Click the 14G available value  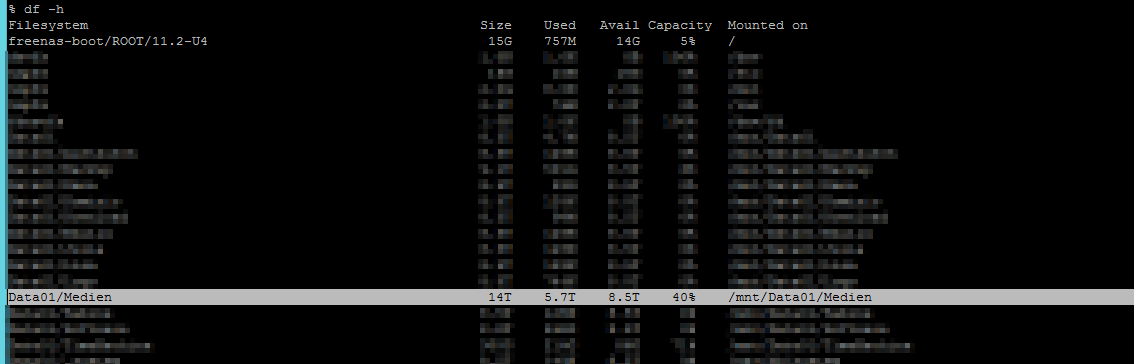(628, 42)
